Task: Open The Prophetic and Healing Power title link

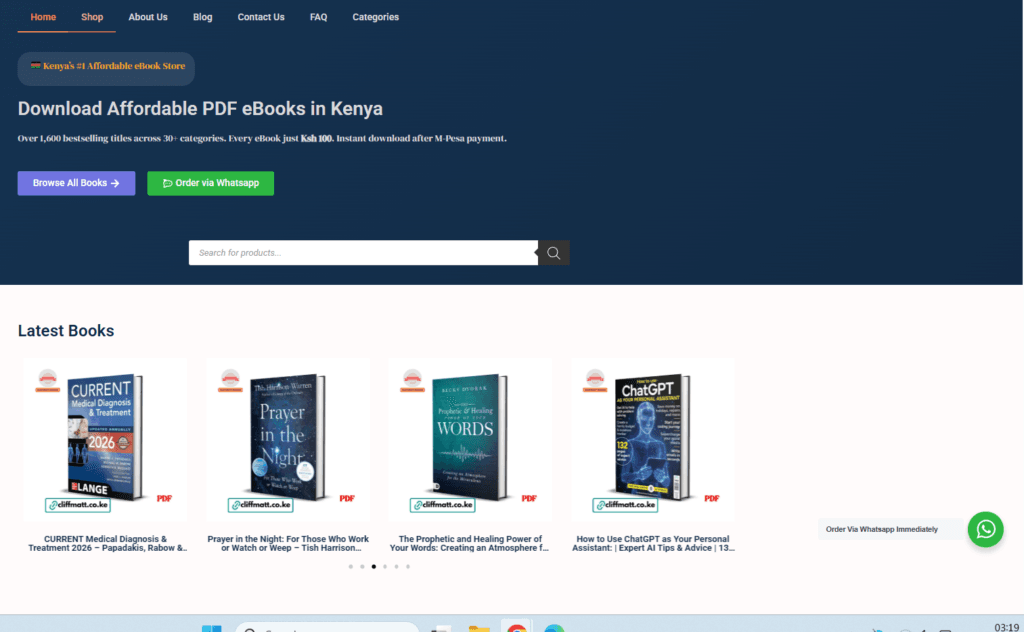Action: pyautogui.click(x=470, y=543)
